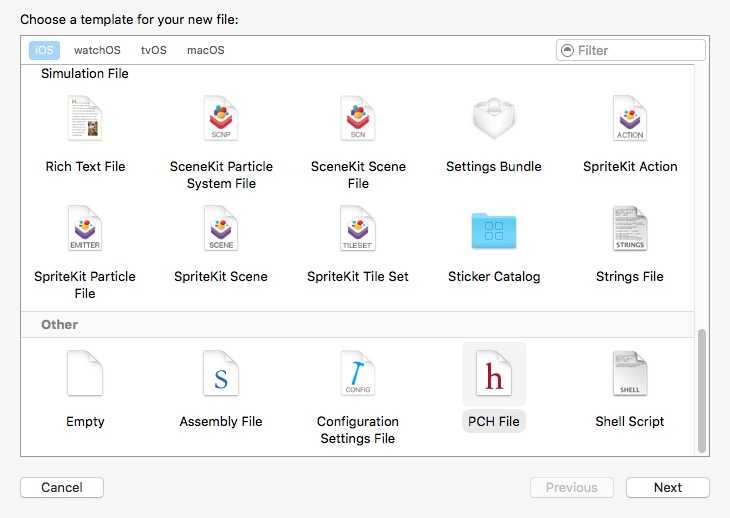Click the Settings Bundle label

493,167
